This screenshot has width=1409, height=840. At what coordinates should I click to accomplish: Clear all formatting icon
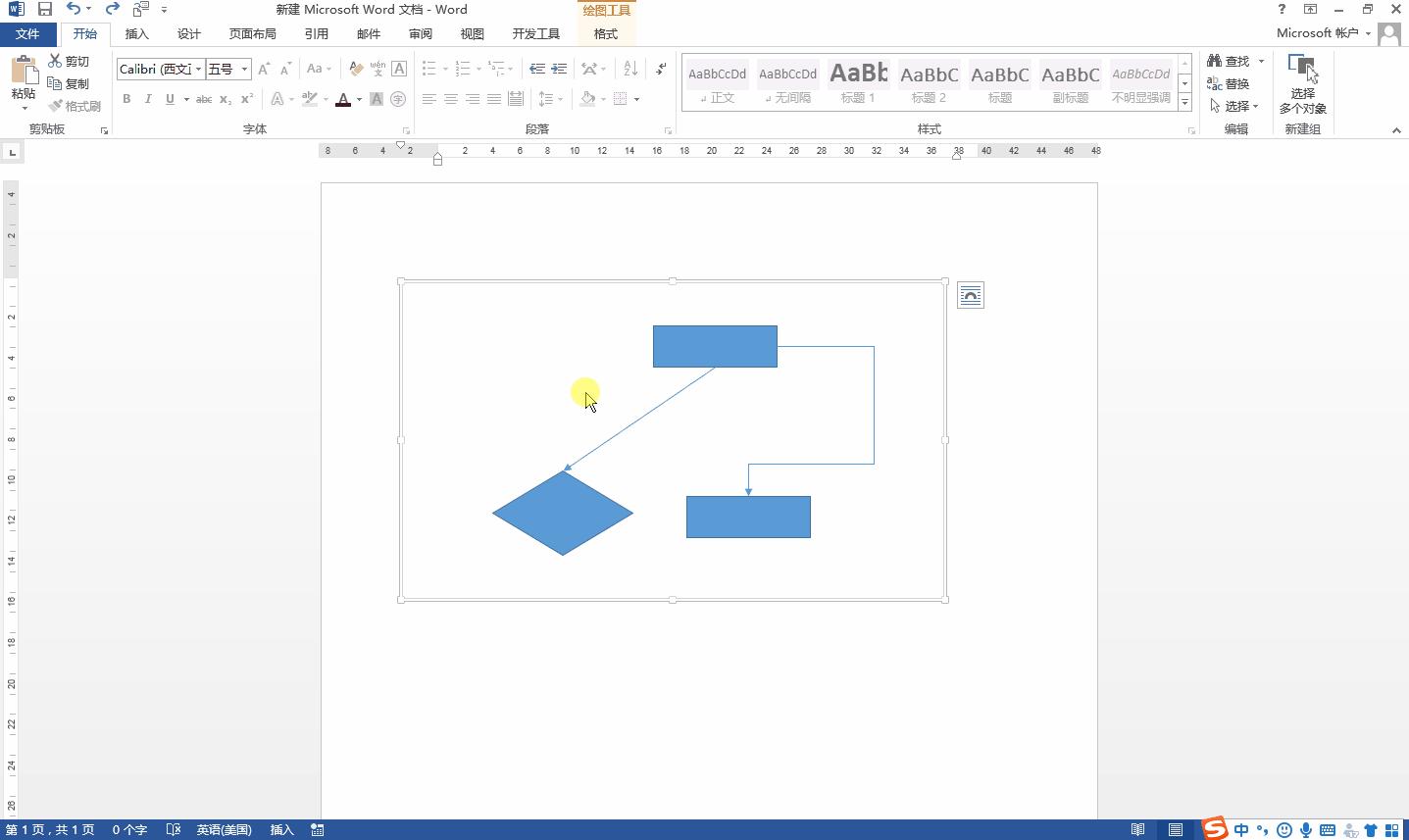356,69
